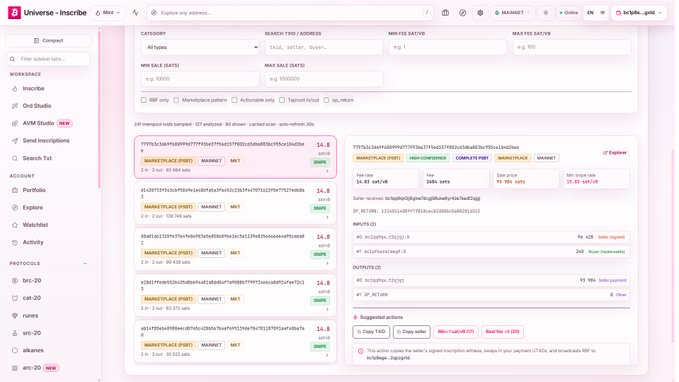Click the brc-20 protocol icon
The height and width of the screenshot is (382, 679).
pos(15,281)
